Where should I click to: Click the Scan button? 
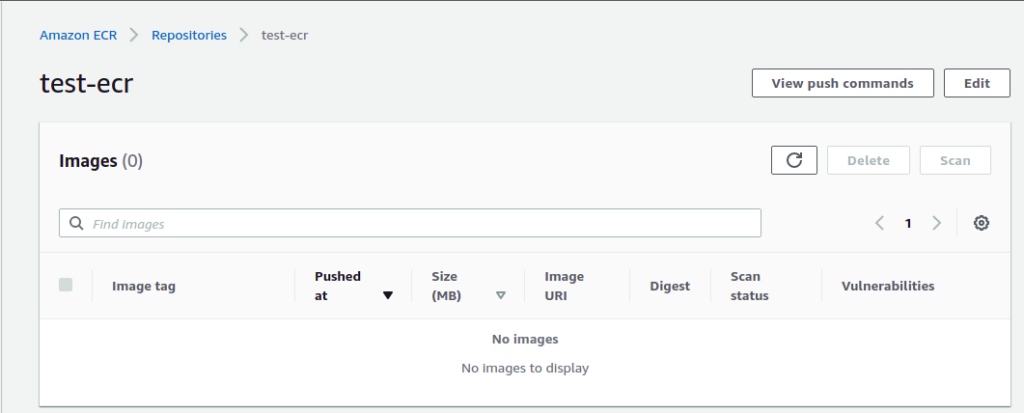click(955, 160)
